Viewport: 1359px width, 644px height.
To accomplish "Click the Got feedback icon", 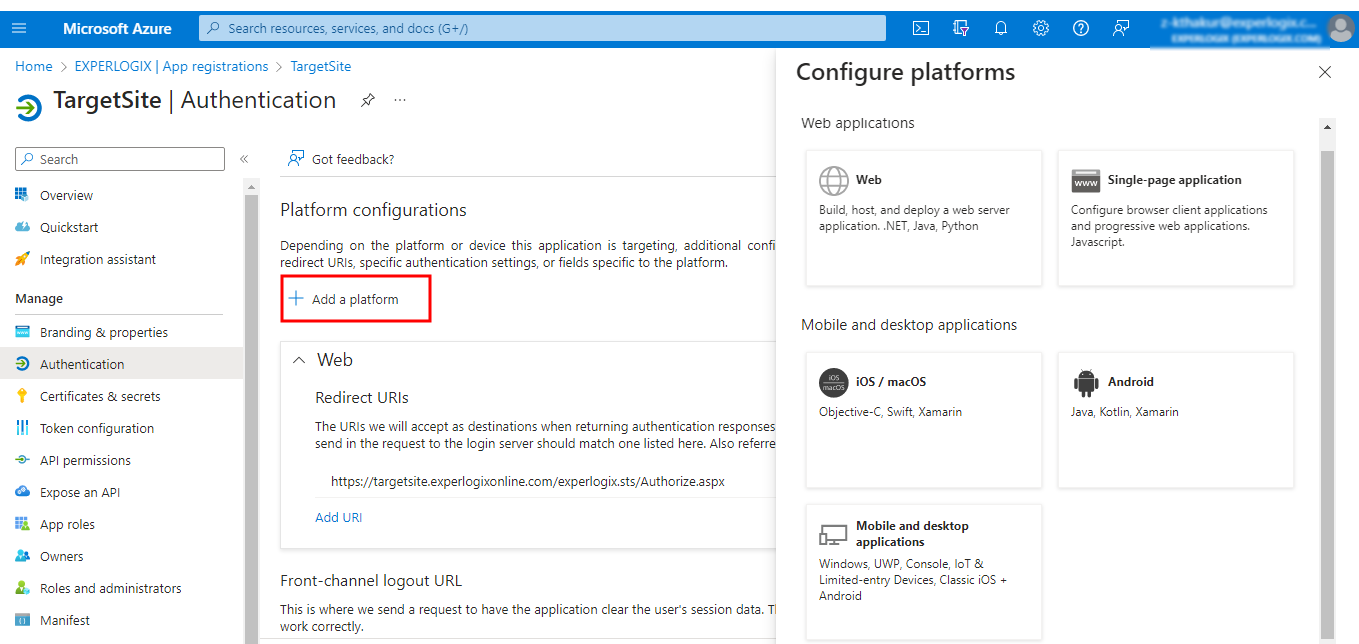I will 295,158.
